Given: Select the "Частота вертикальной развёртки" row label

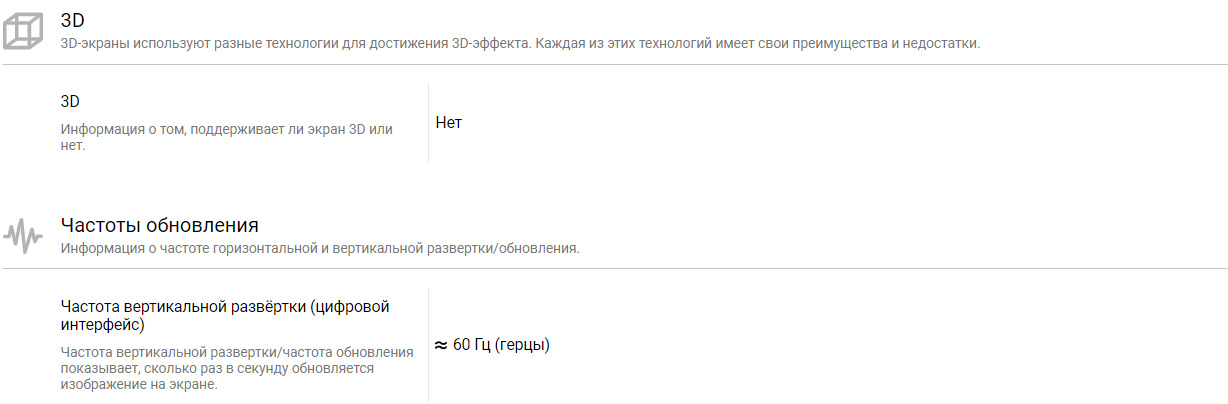Looking at the screenshot, I should 225,315.
